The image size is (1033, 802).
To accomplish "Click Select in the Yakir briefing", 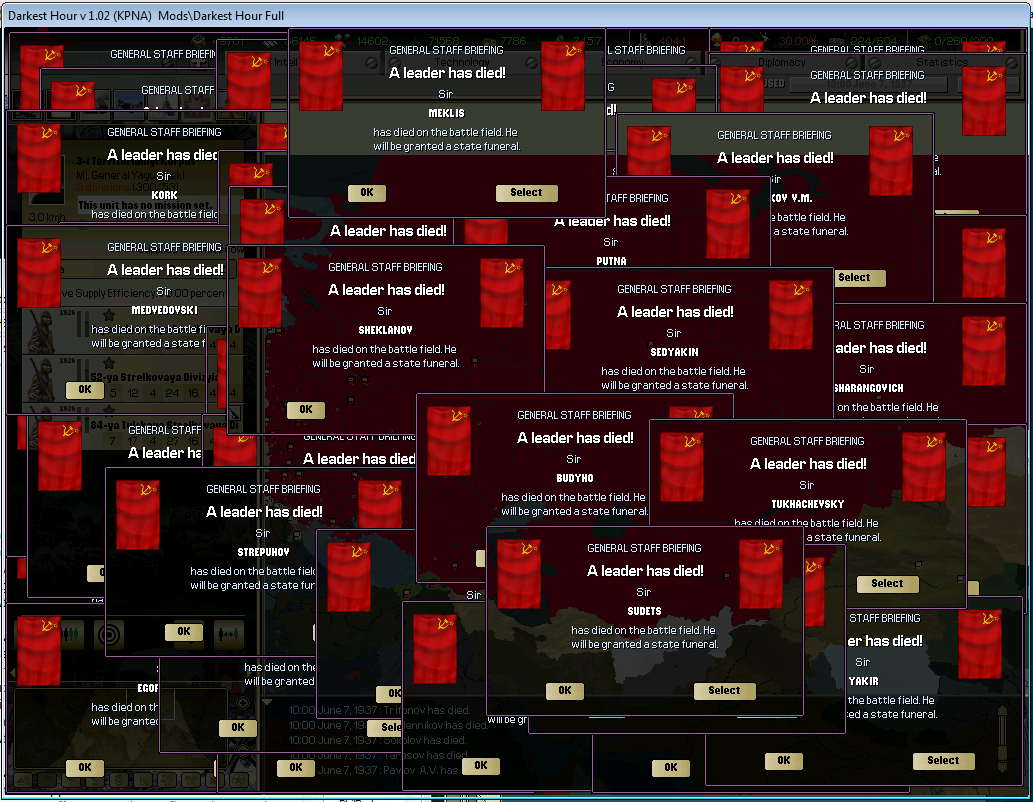I will tap(943, 760).
